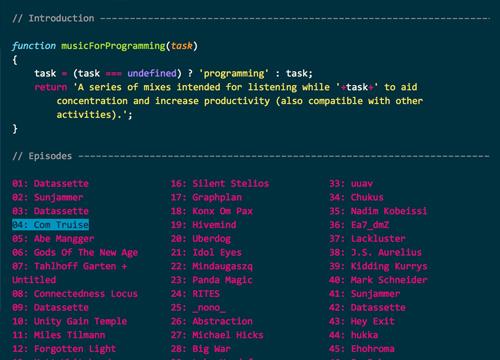Open episode 39: Kidding Kurrys

click(x=378, y=266)
